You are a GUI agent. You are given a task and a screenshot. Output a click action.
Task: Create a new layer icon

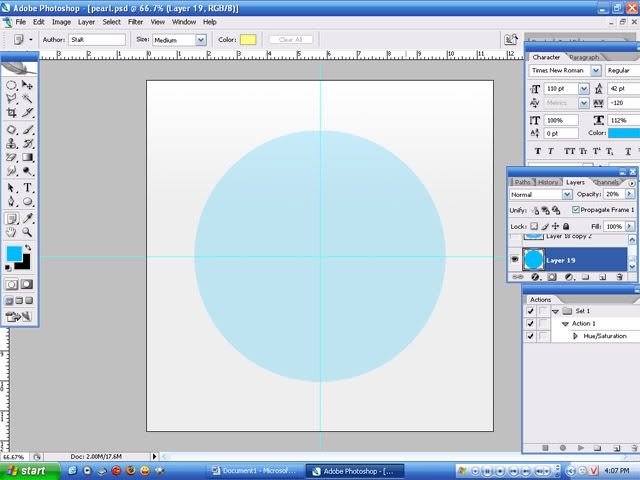click(602, 277)
